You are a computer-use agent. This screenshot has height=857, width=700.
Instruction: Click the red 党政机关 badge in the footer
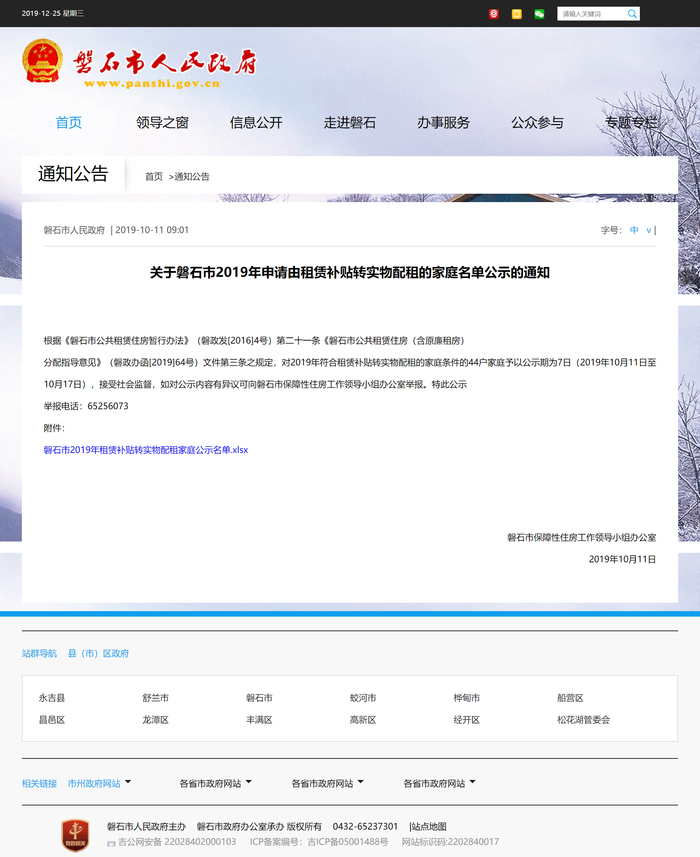coord(75,835)
